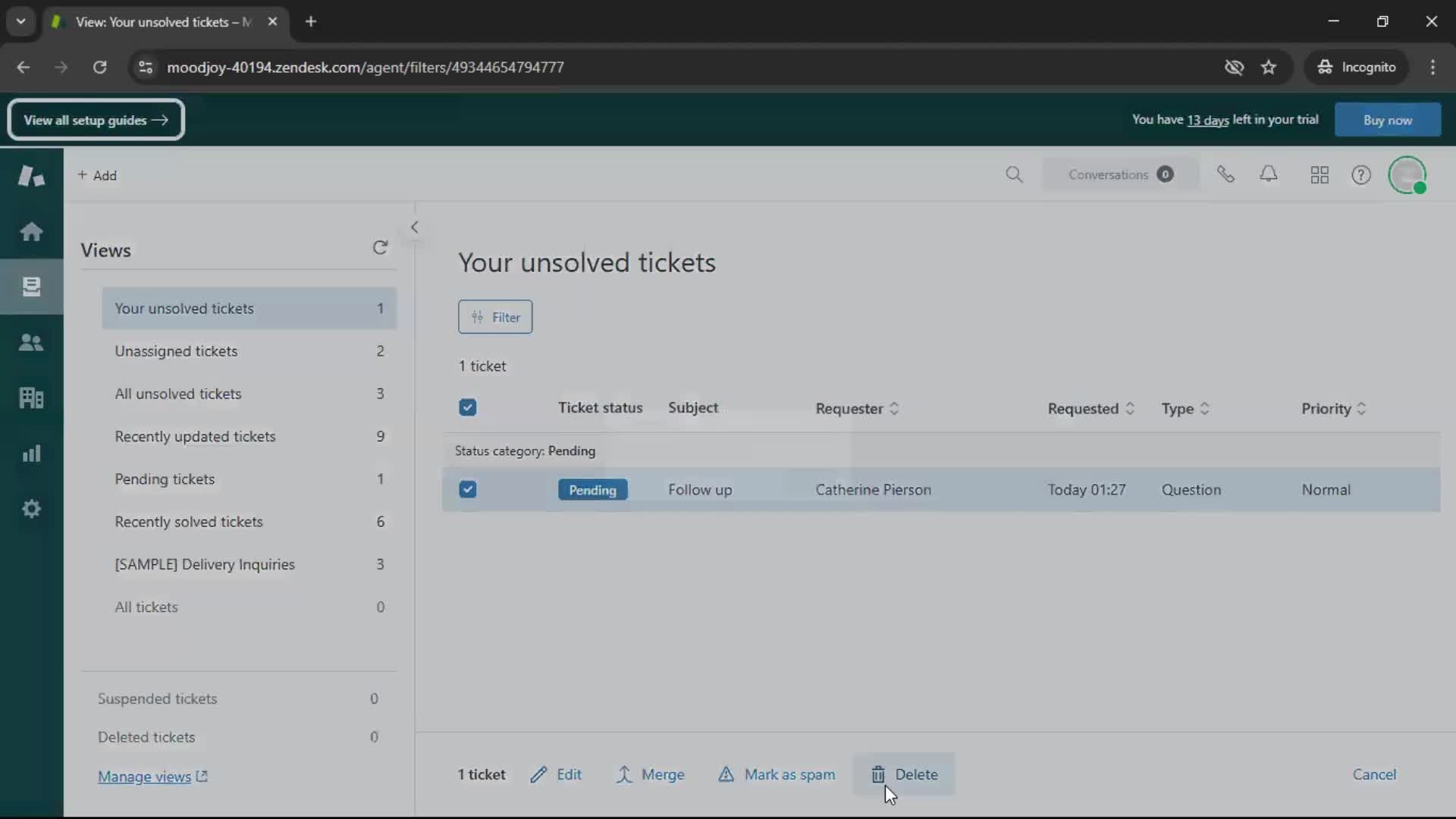1456x819 pixels.
Task: Go to Home dashboard icon in sidebar
Action: click(x=31, y=231)
